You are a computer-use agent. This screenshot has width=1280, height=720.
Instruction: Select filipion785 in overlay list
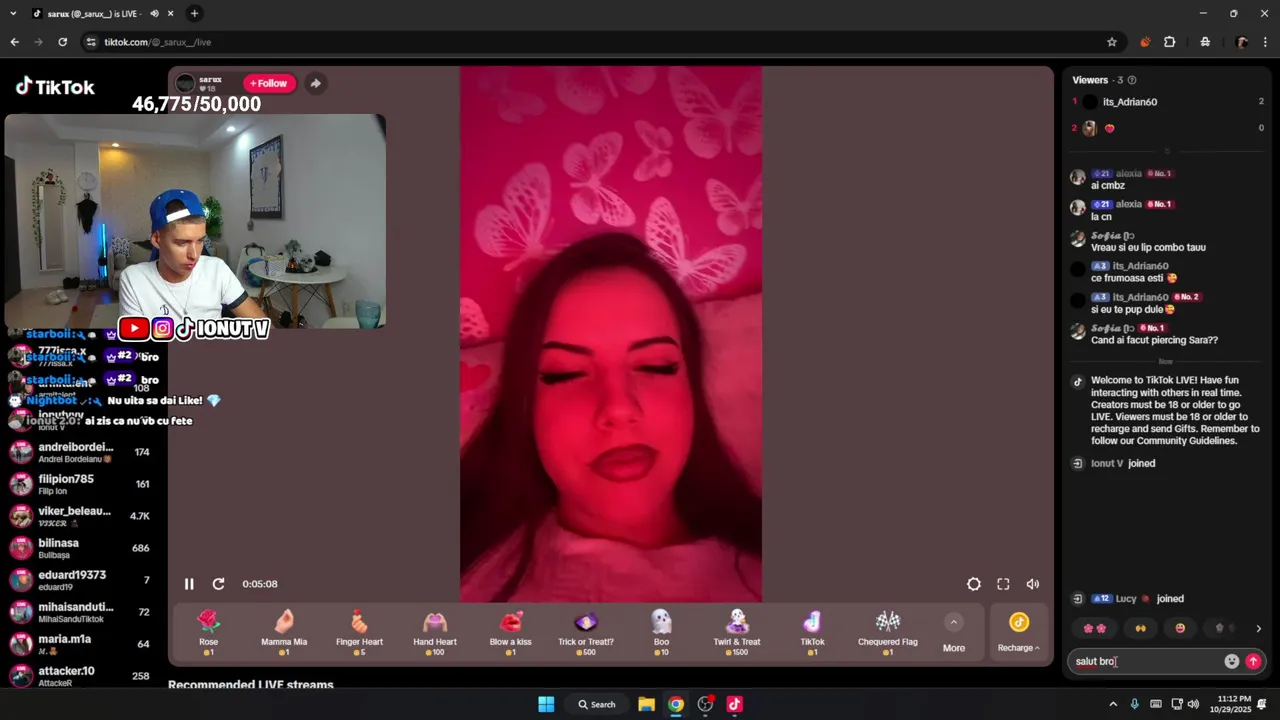80,484
